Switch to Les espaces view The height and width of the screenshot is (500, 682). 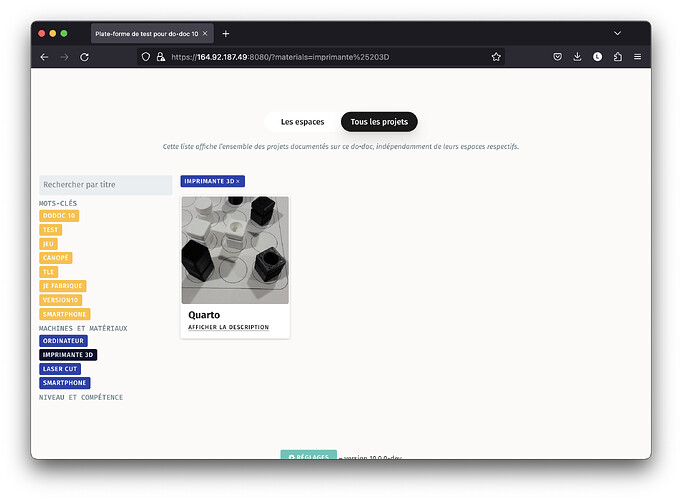coord(302,122)
